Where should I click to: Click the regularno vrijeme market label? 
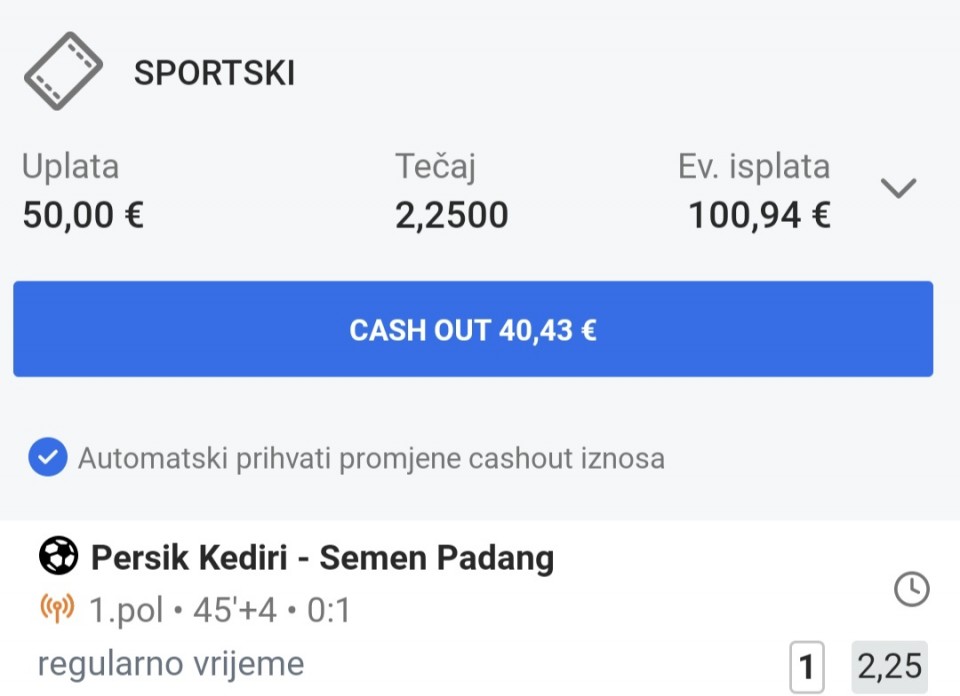[x=170, y=663]
